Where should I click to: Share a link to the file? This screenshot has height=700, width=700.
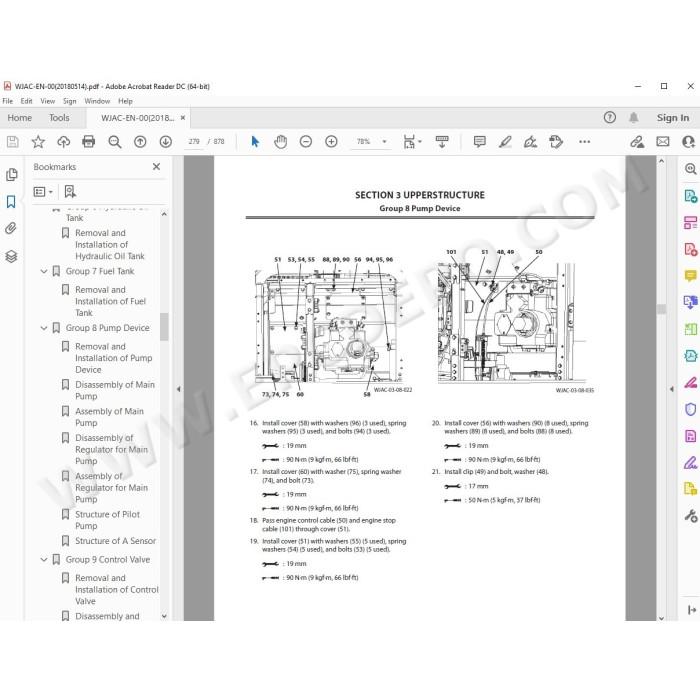coord(637,142)
